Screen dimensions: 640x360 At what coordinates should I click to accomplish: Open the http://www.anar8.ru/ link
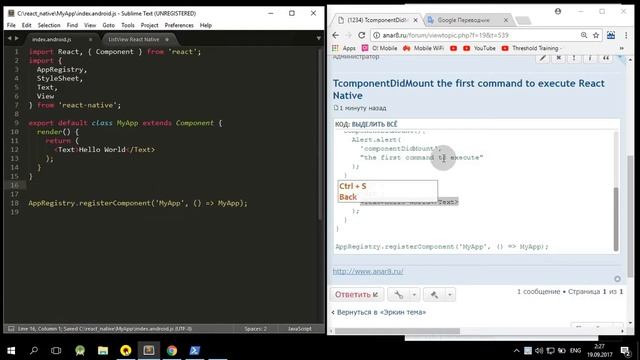click(368, 271)
